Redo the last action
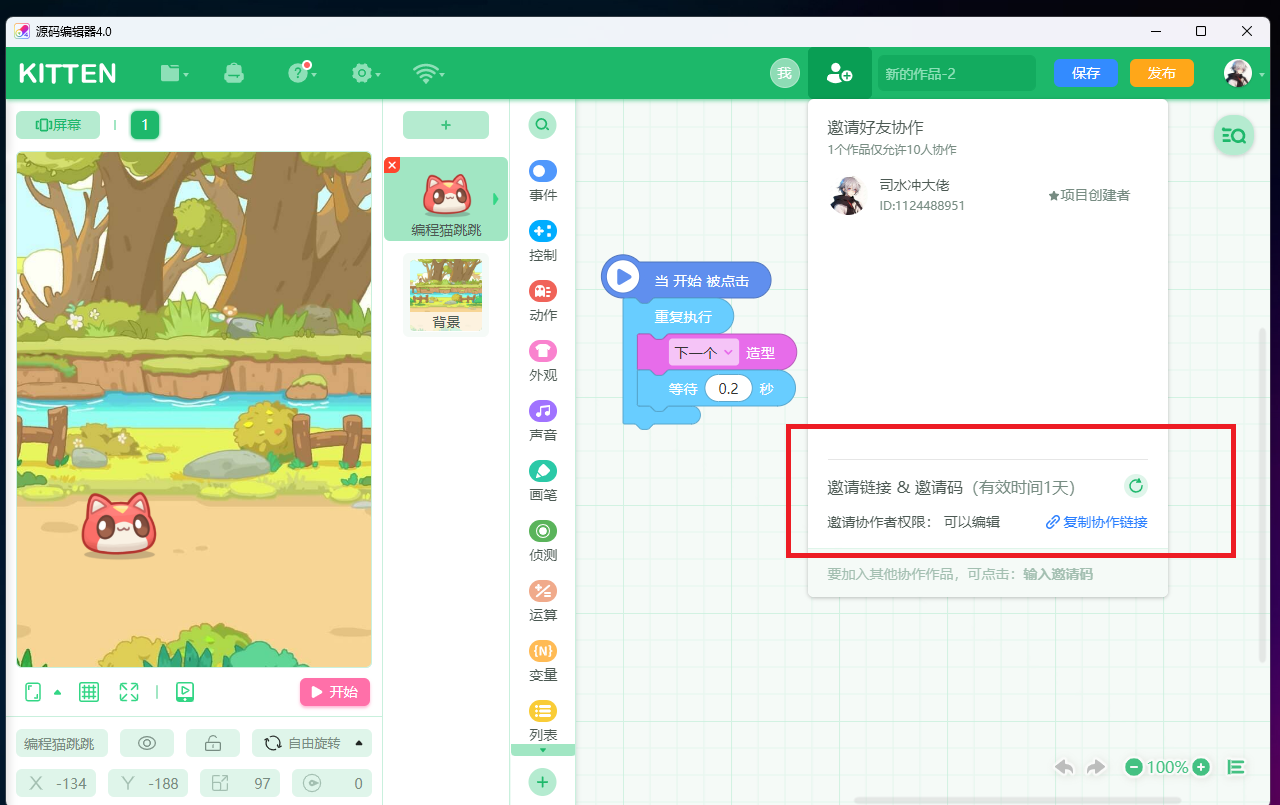The height and width of the screenshot is (805, 1280). (x=1096, y=767)
